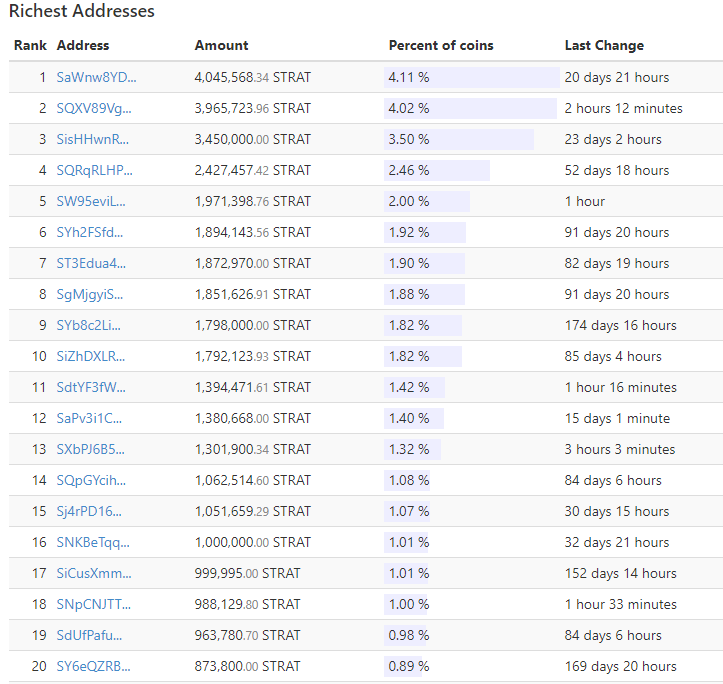Click the 3.50 % percent bar
Screen dimensions: 723x684
click(x=459, y=139)
